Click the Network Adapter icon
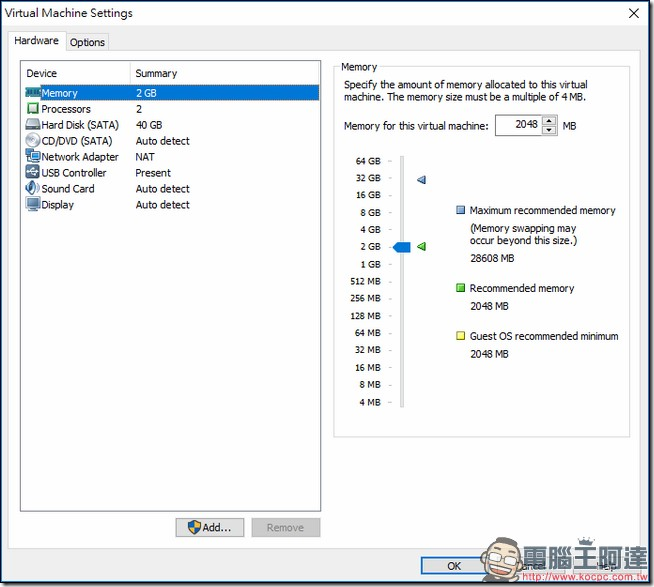The height and width of the screenshot is (587, 654). coord(33,156)
